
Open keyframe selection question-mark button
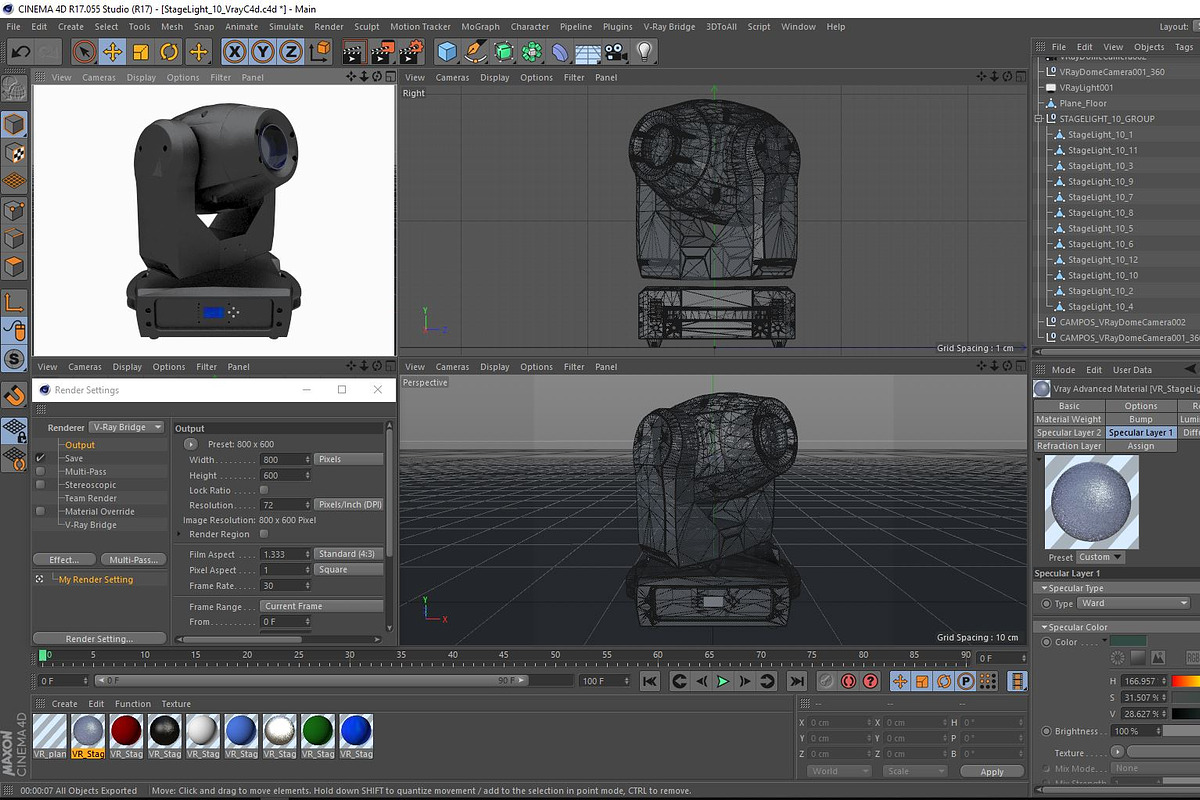[x=870, y=681]
